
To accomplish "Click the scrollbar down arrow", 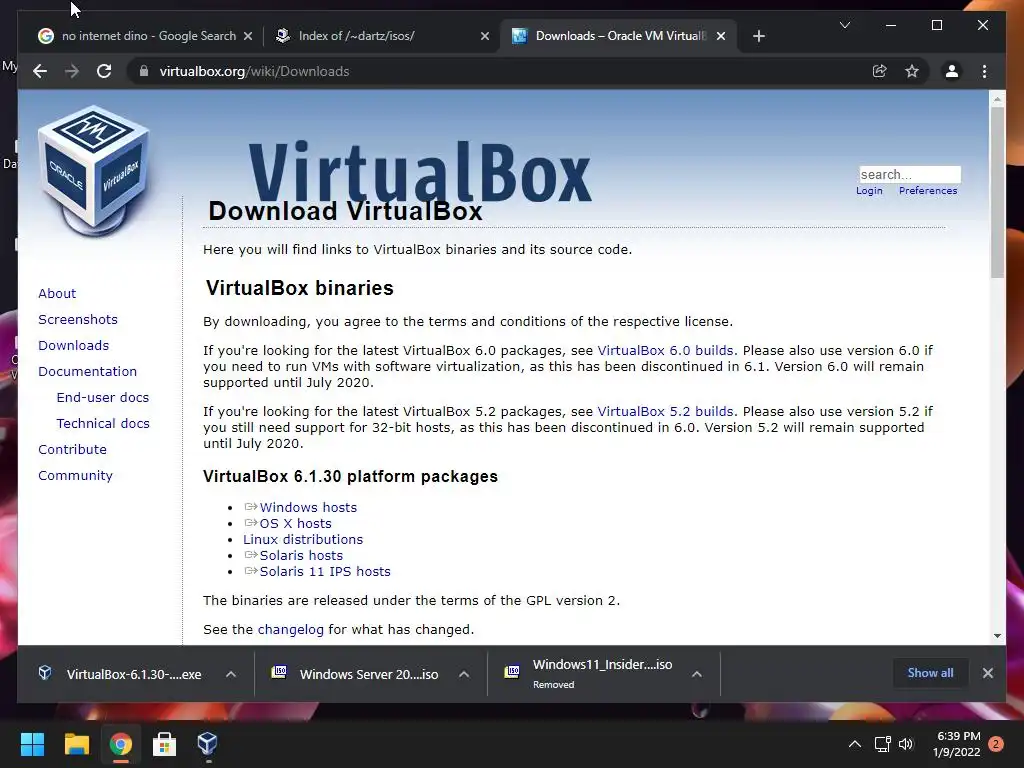I will click(997, 635).
